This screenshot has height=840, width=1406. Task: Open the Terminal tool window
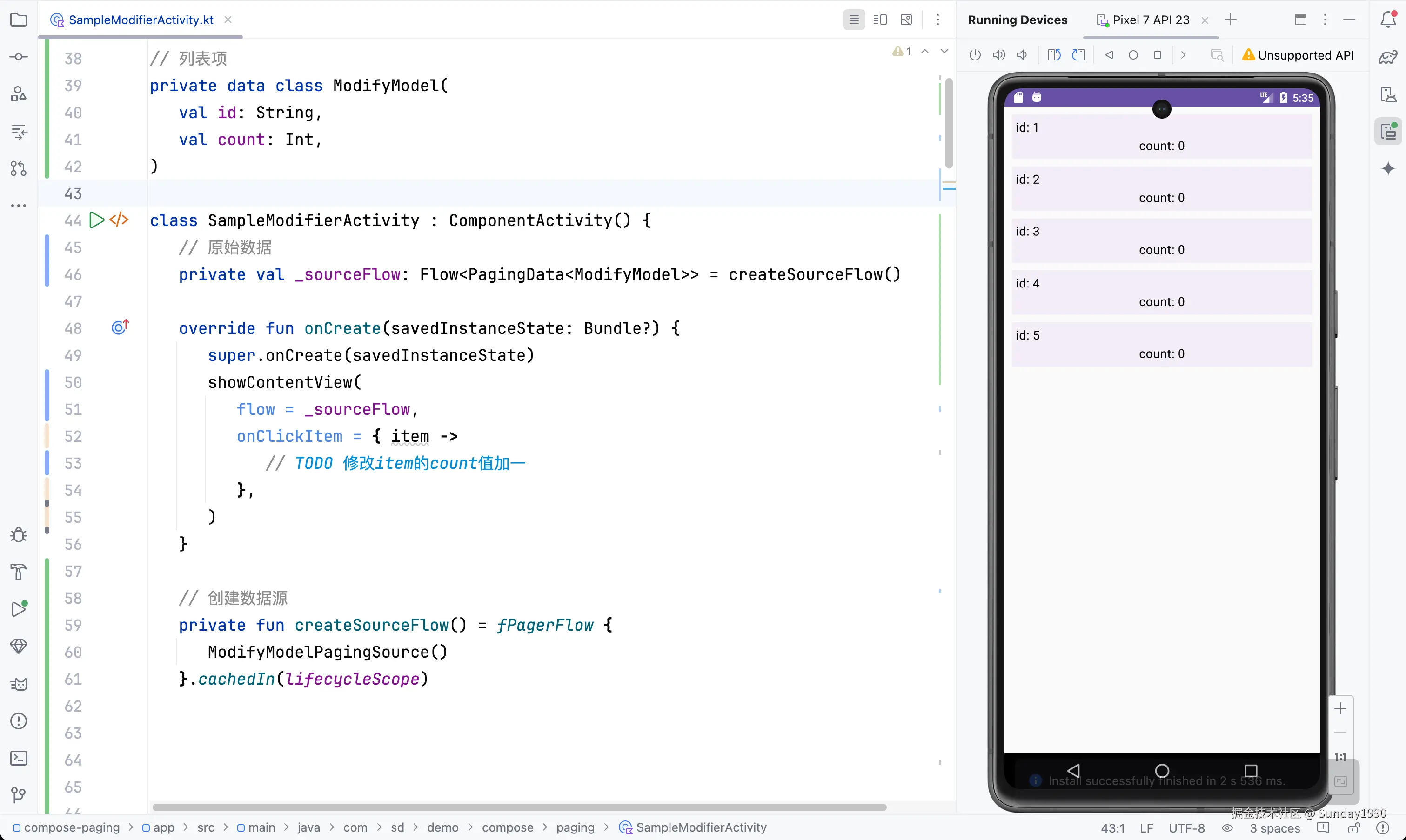19,758
